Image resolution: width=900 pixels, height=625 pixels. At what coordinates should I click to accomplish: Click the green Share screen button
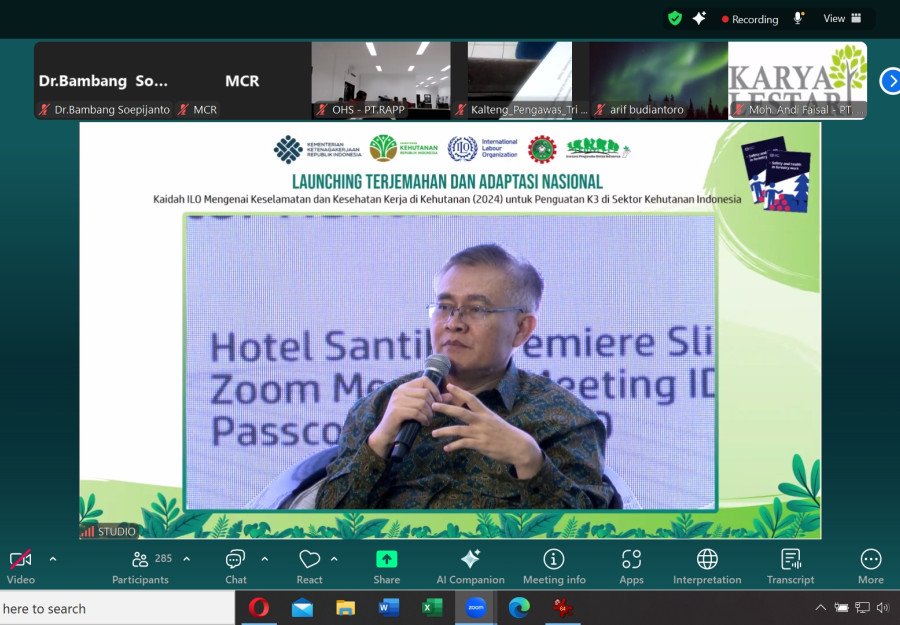point(386,566)
